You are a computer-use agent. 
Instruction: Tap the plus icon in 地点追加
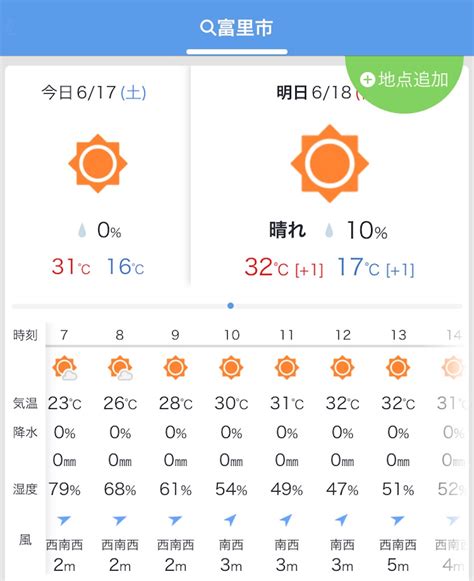pos(367,80)
